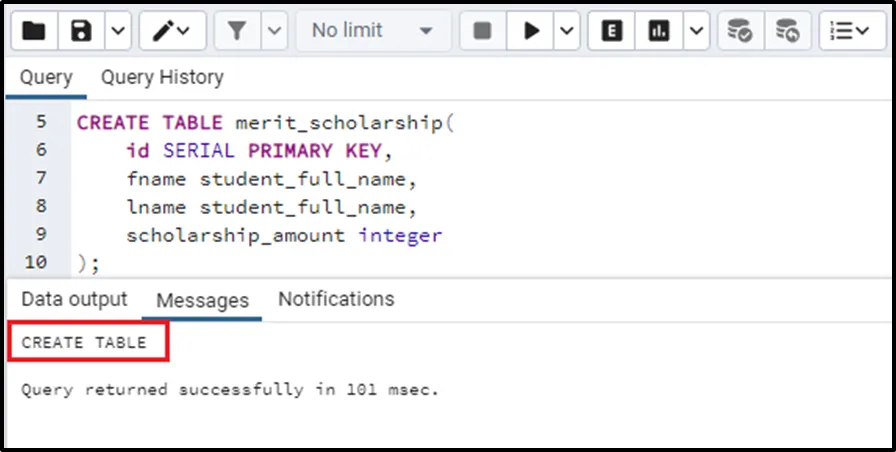Click the Explain query icon
This screenshot has width=896, height=452.
(x=611, y=31)
